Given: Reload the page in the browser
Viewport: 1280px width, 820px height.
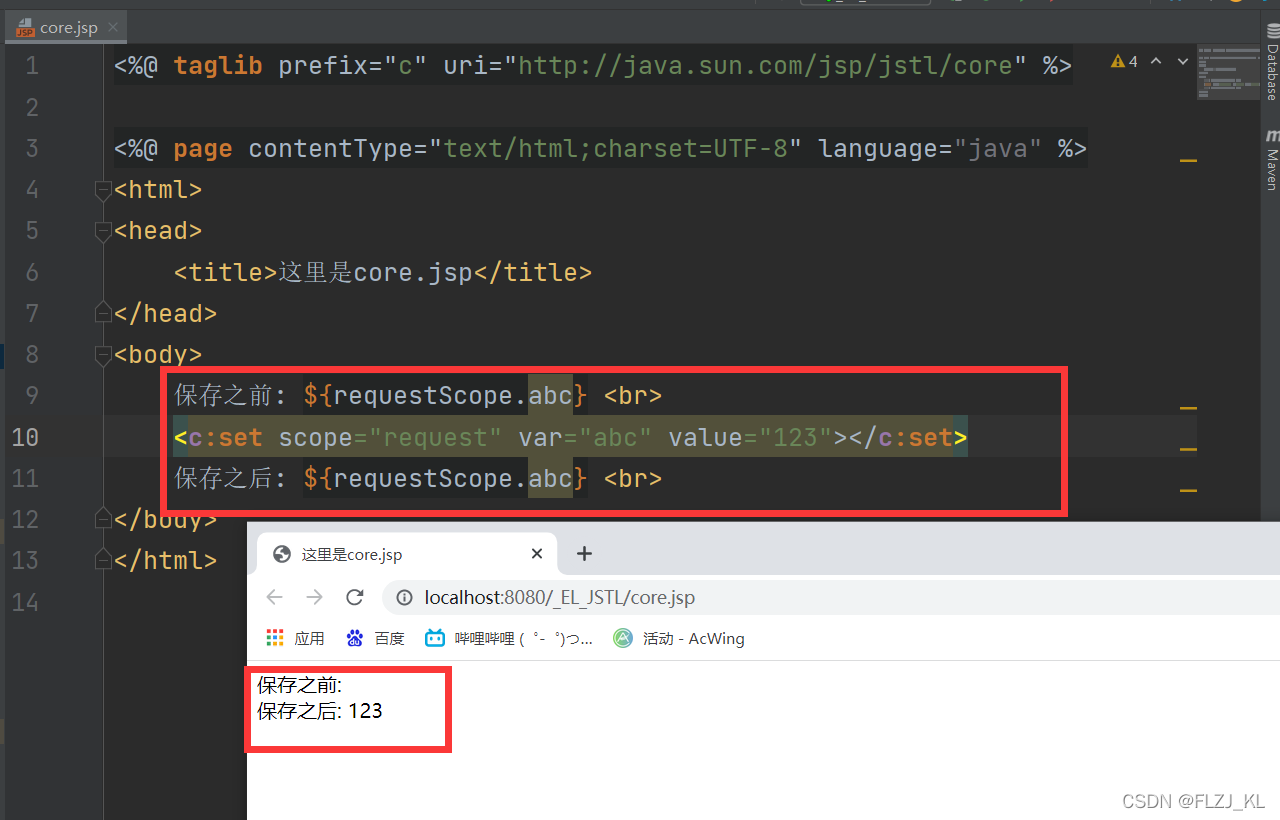Looking at the screenshot, I should click(x=354, y=598).
